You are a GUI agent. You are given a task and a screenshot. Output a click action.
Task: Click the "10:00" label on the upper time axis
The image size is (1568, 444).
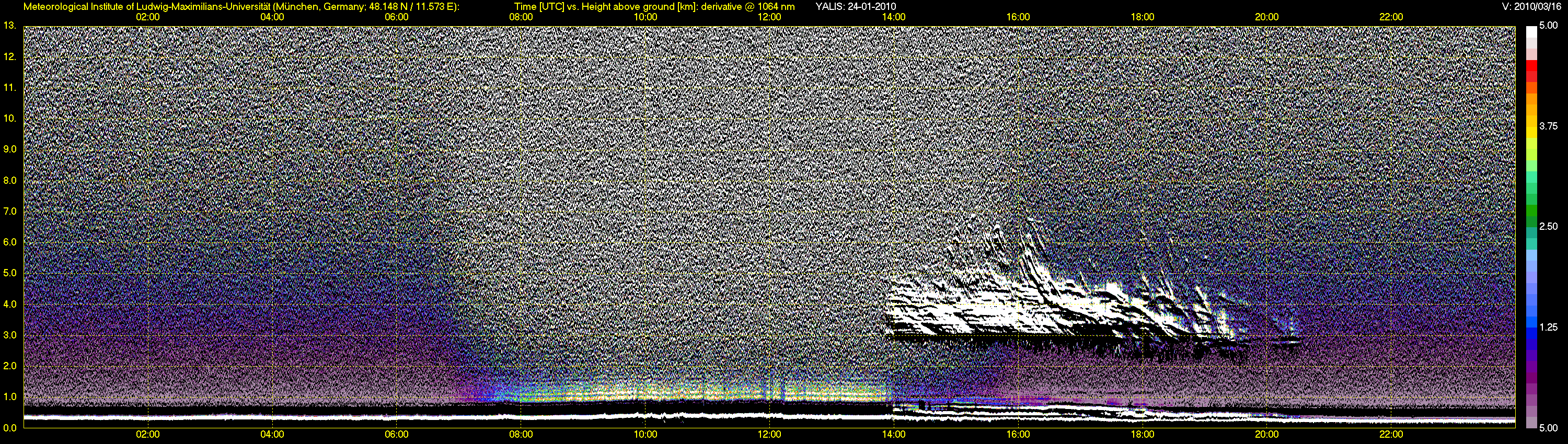pyautogui.click(x=645, y=17)
